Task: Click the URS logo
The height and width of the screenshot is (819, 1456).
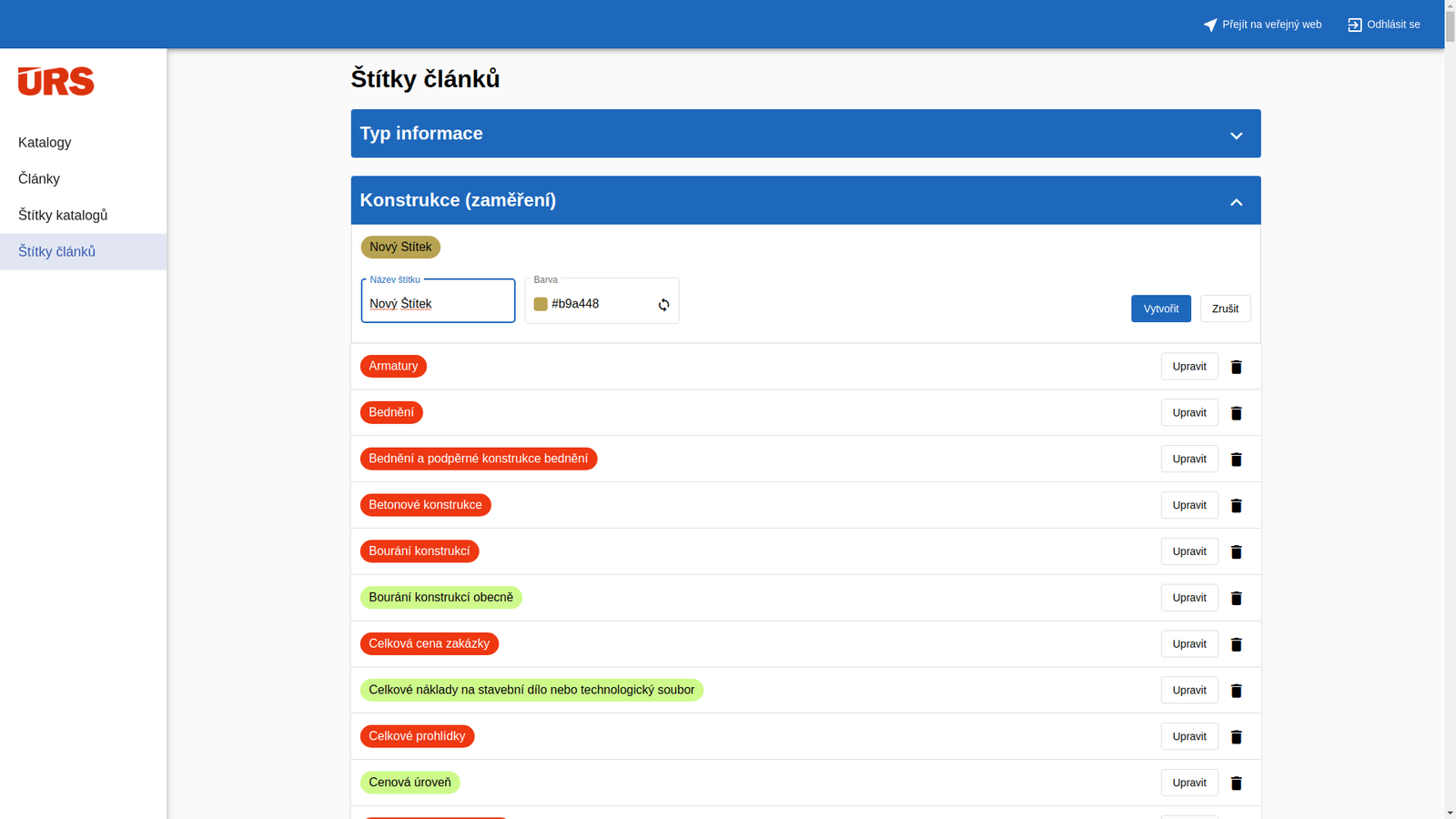Action: tap(56, 81)
